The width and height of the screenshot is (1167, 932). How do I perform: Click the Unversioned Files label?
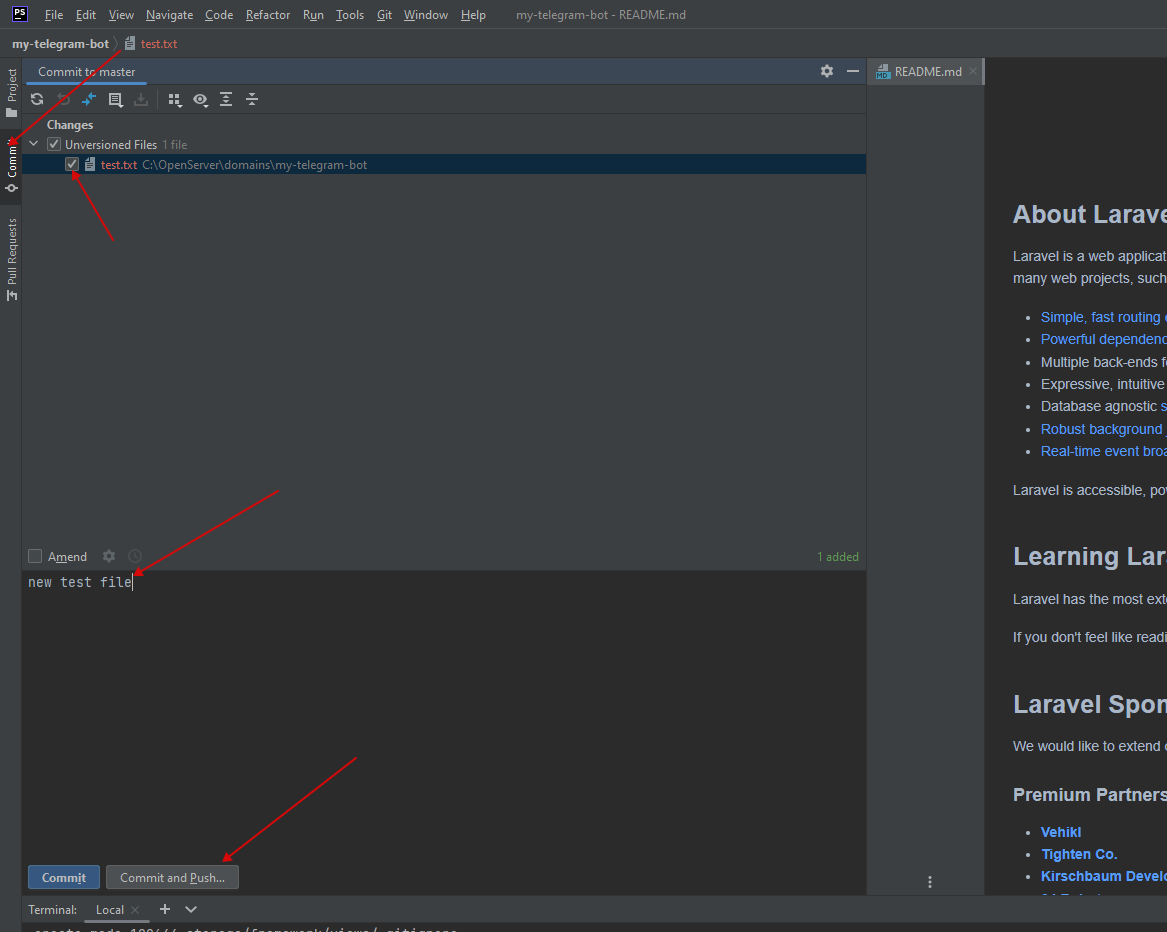[x=111, y=144]
